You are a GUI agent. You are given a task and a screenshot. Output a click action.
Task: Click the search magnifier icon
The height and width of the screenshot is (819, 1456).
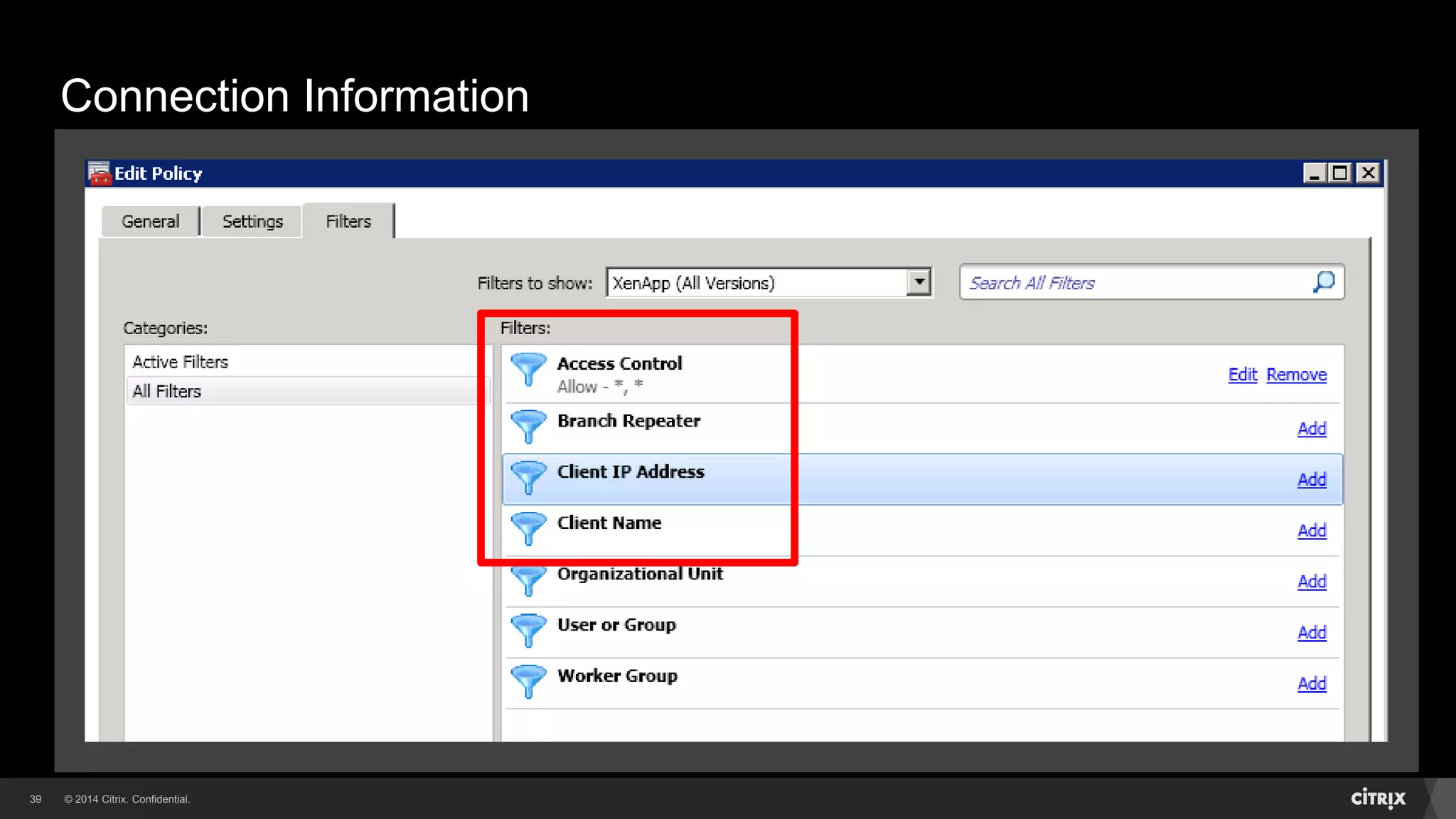click(x=1323, y=282)
